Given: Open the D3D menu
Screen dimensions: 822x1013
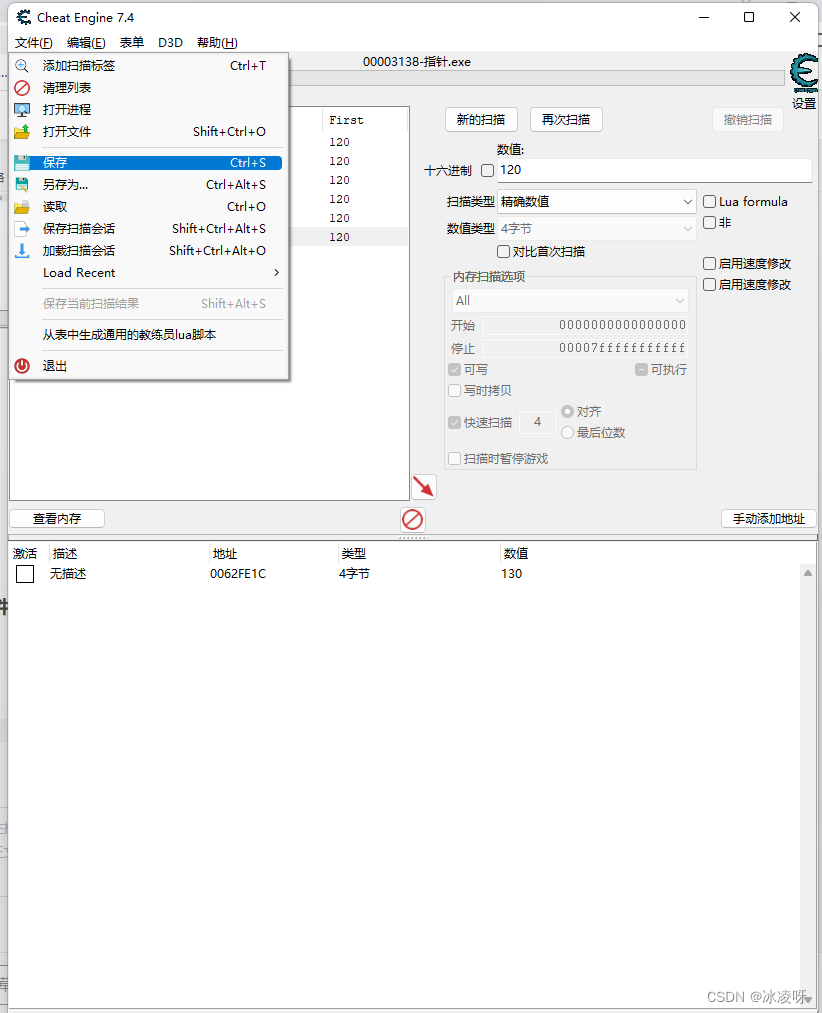Looking at the screenshot, I should point(171,43).
